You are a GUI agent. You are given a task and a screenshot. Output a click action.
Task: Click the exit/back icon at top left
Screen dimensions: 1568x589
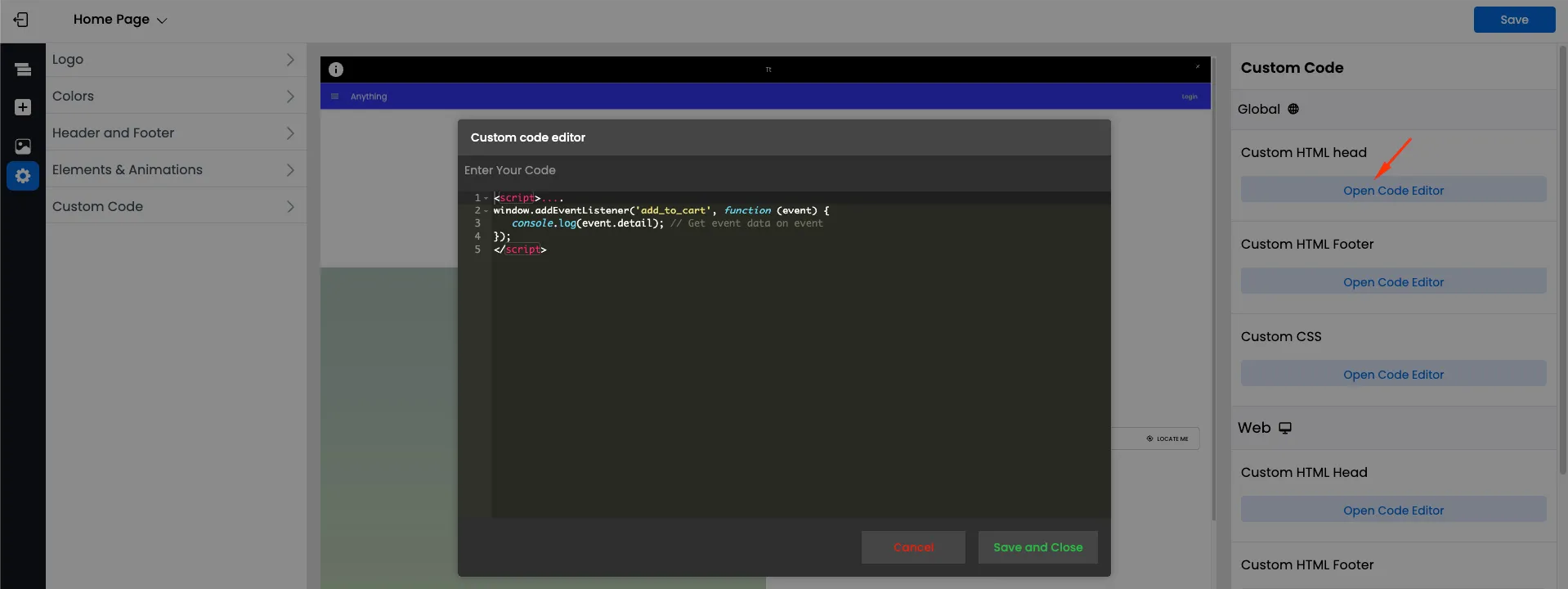pyautogui.click(x=21, y=20)
